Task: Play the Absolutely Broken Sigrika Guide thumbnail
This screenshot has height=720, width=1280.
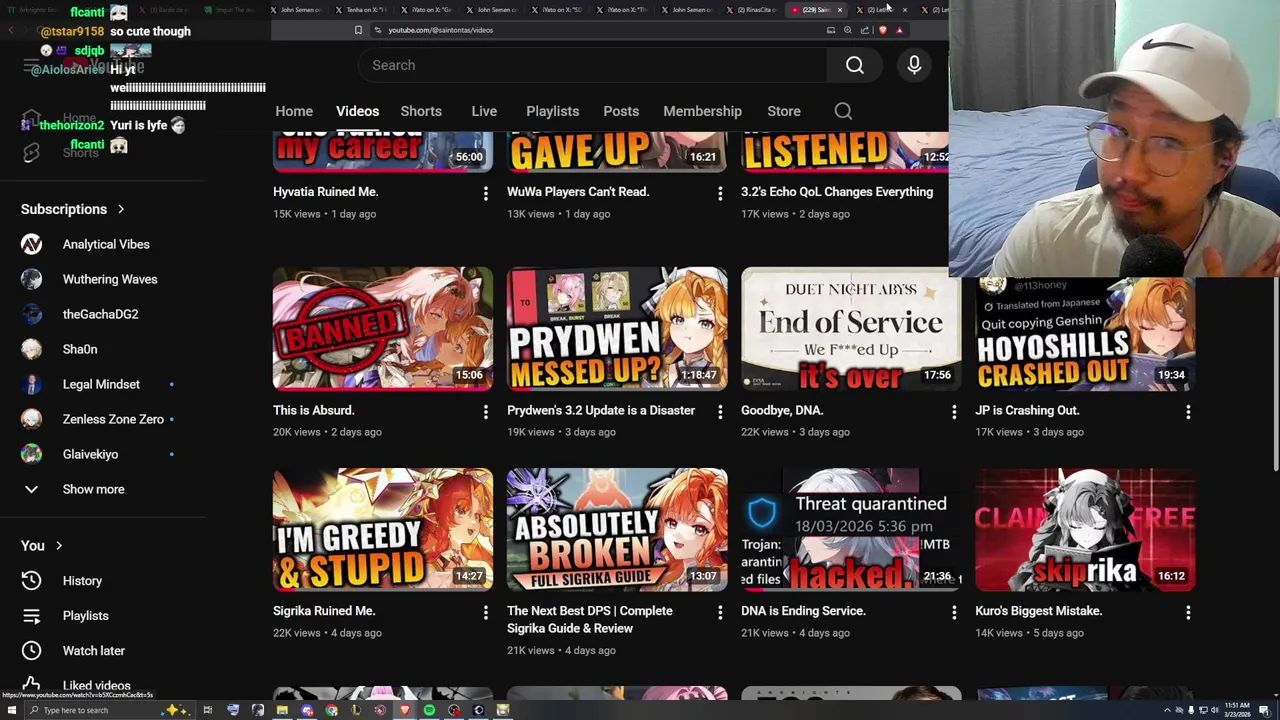Action: [617, 530]
